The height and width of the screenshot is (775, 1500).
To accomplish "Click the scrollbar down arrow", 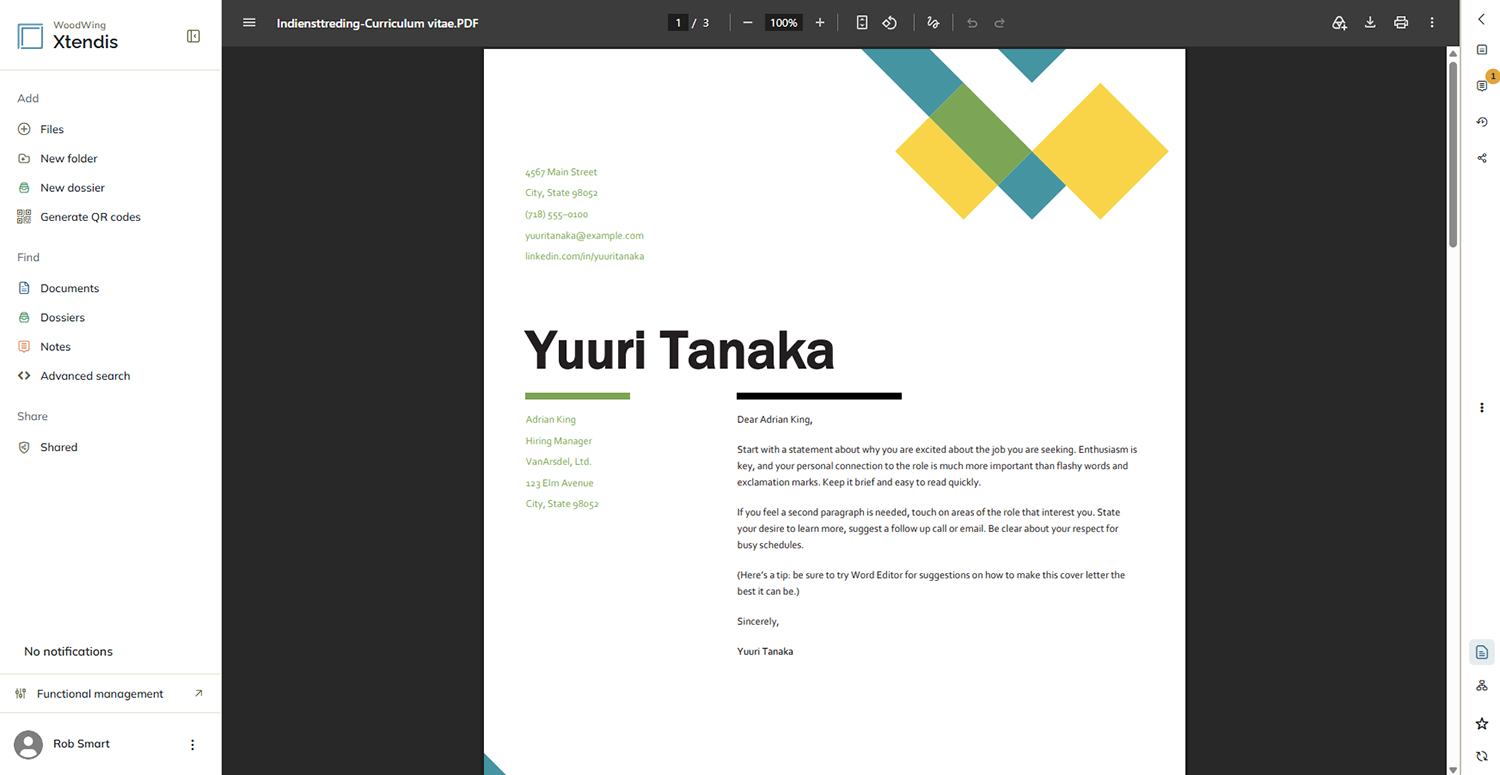I will pos(1453,768).
